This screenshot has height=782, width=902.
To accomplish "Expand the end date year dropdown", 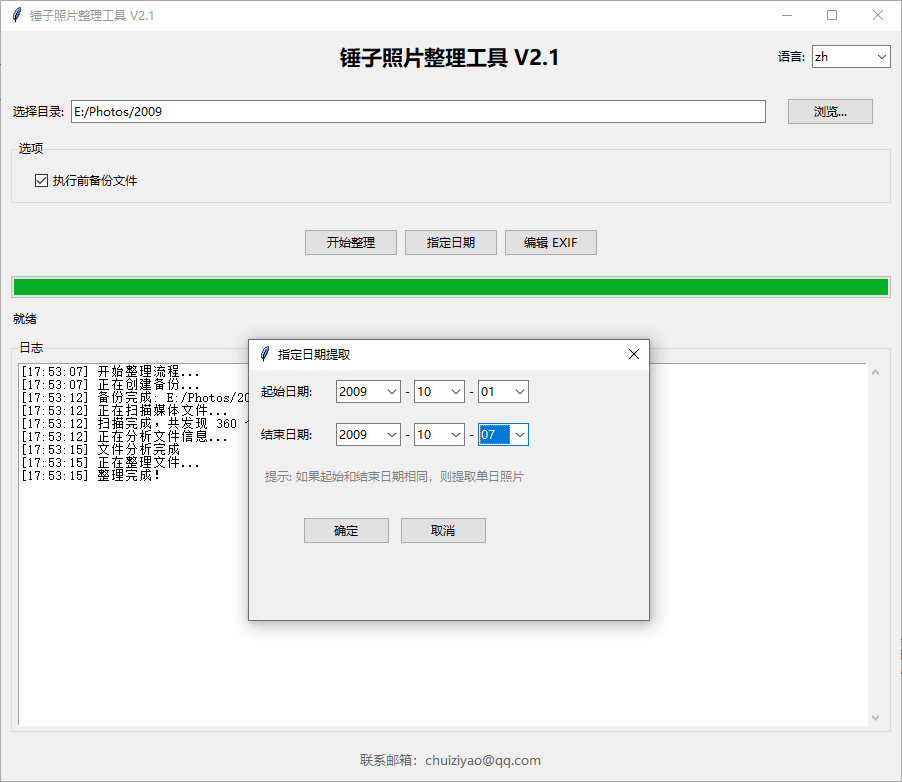I will pyautogui.click(x=391, y=435).
